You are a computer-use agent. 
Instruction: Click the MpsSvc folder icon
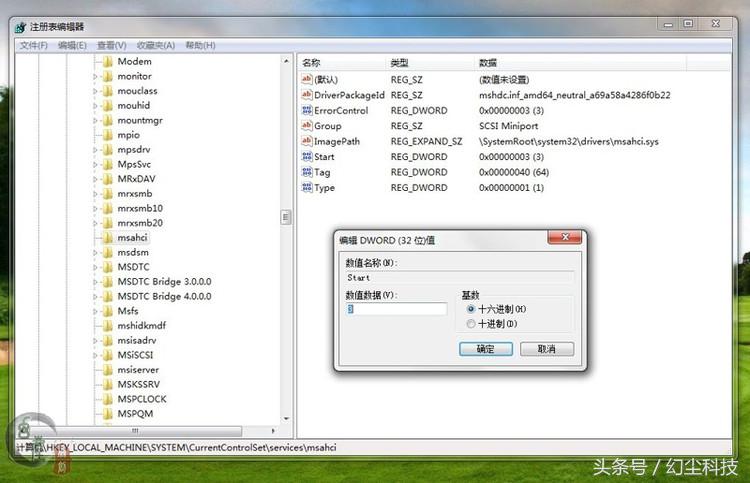pos(108,164)
